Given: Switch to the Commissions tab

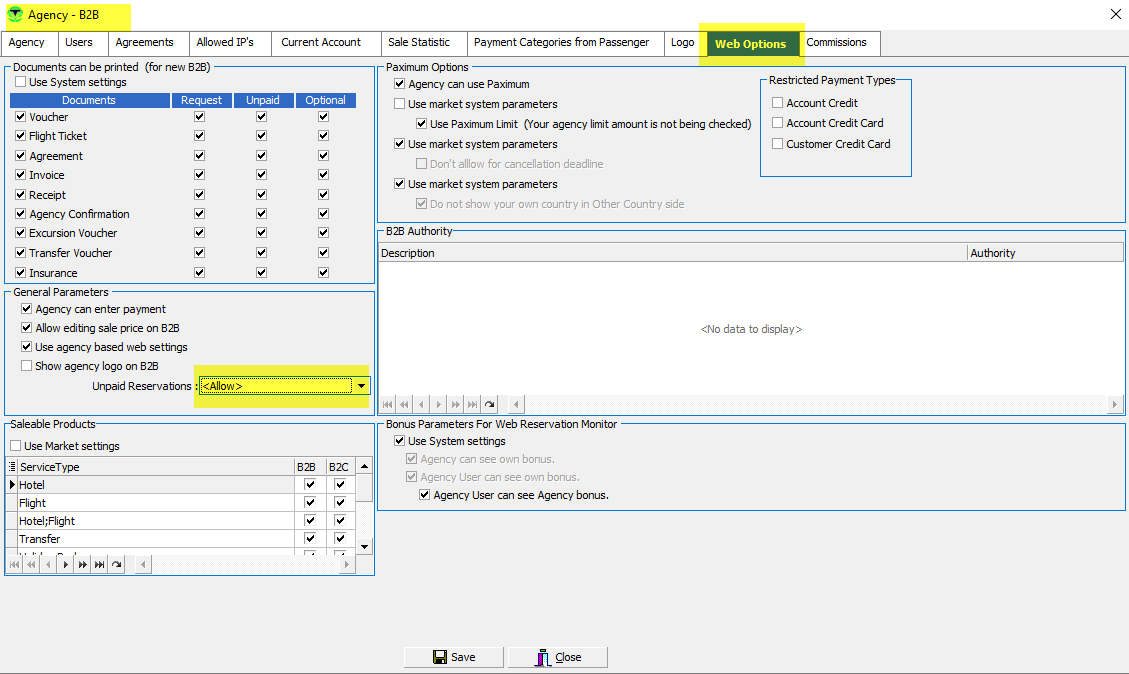Looking at the screenshot, I should (x=836, y=42).
